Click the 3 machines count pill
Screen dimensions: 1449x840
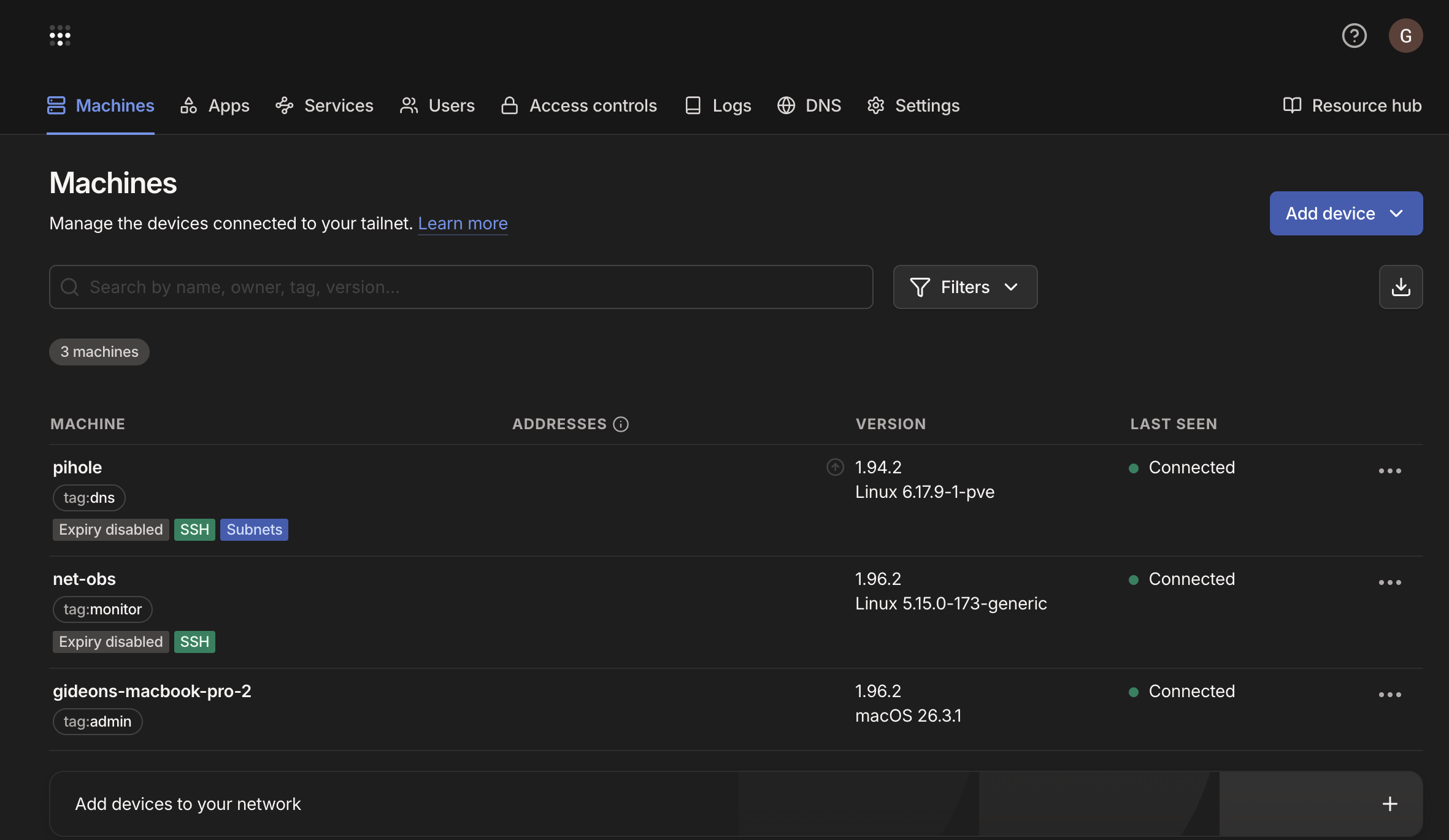click(99, 352)
